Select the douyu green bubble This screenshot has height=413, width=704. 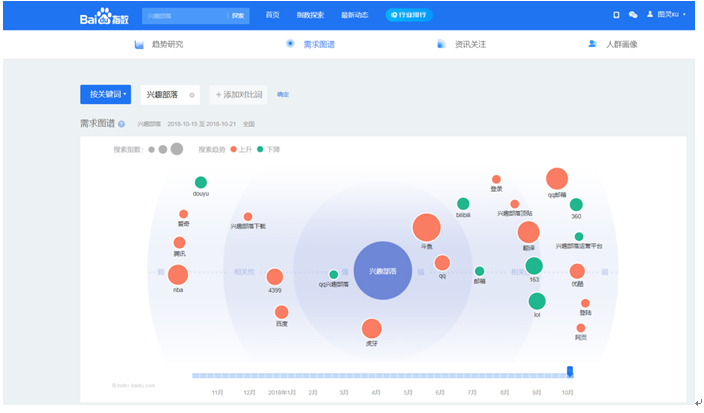pyautogui.click(x=201, y=182)
